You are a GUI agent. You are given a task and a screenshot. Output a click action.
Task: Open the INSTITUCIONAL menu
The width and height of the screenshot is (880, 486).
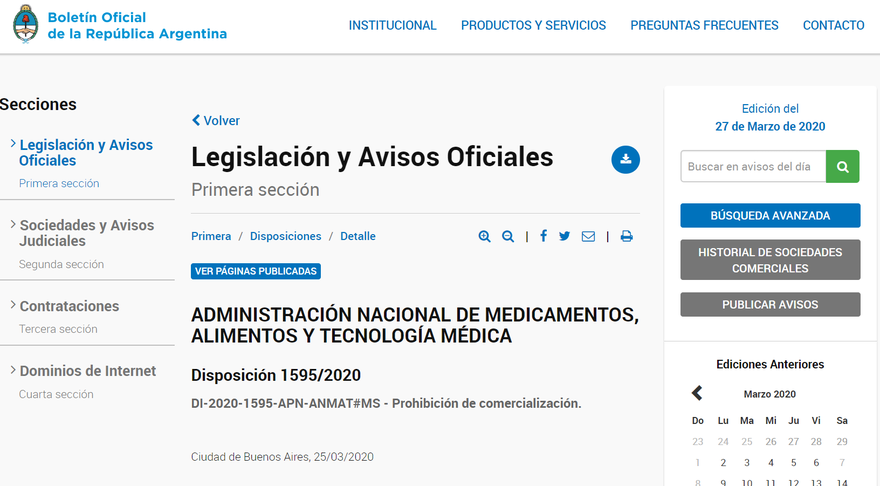click(392, 25)
